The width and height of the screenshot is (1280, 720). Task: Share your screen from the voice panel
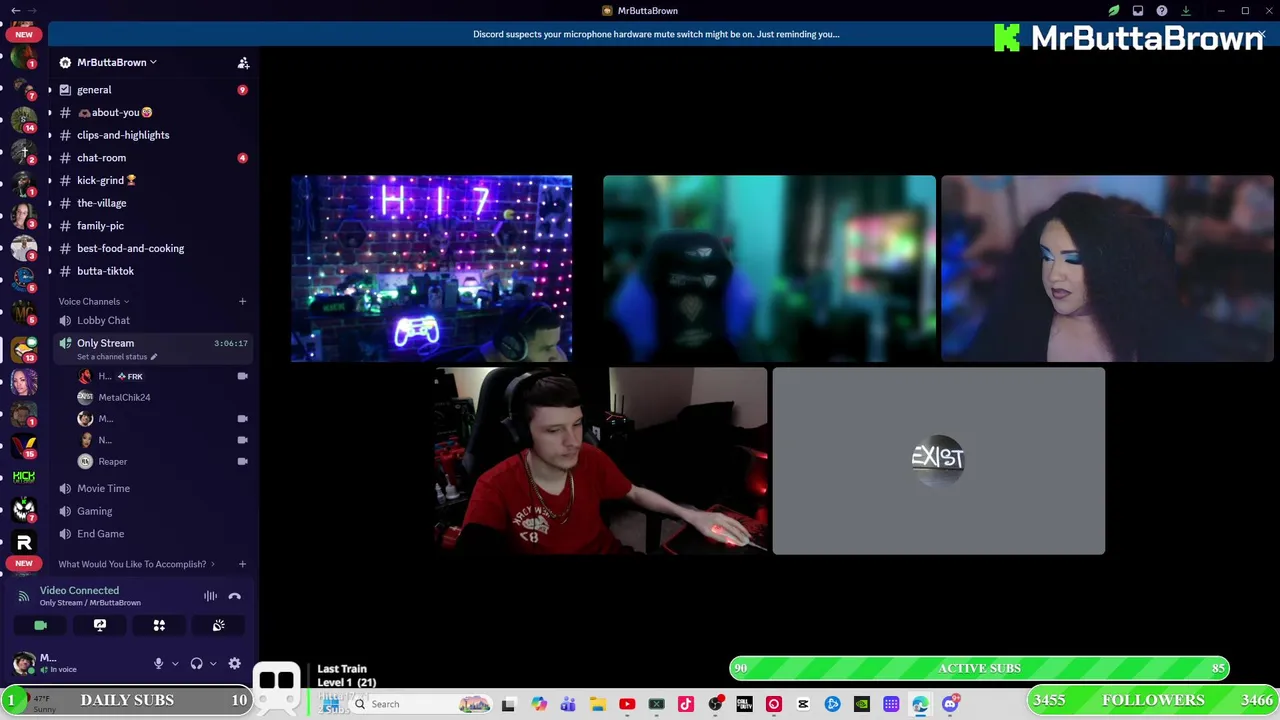pyautogui.click(x=100, y=625)
